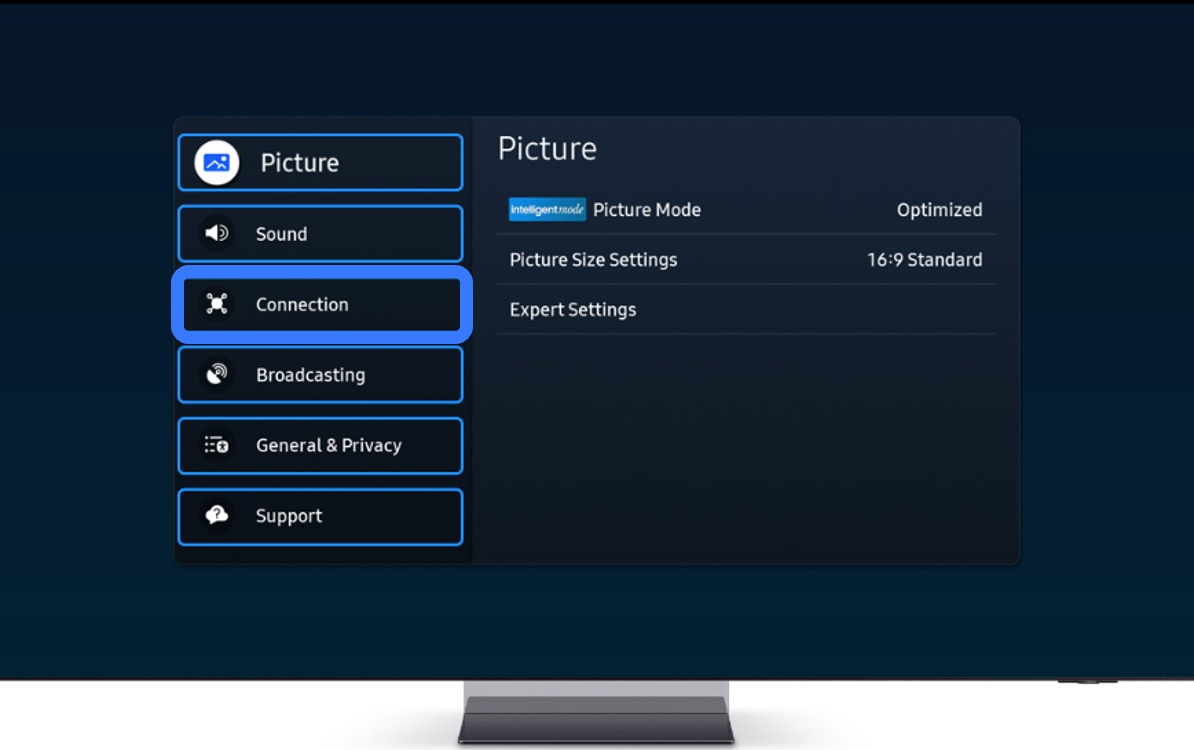Click the Sound speaker icon
Image resolution: width=1194 pixels, height=750 pixels.
point(217,234)
